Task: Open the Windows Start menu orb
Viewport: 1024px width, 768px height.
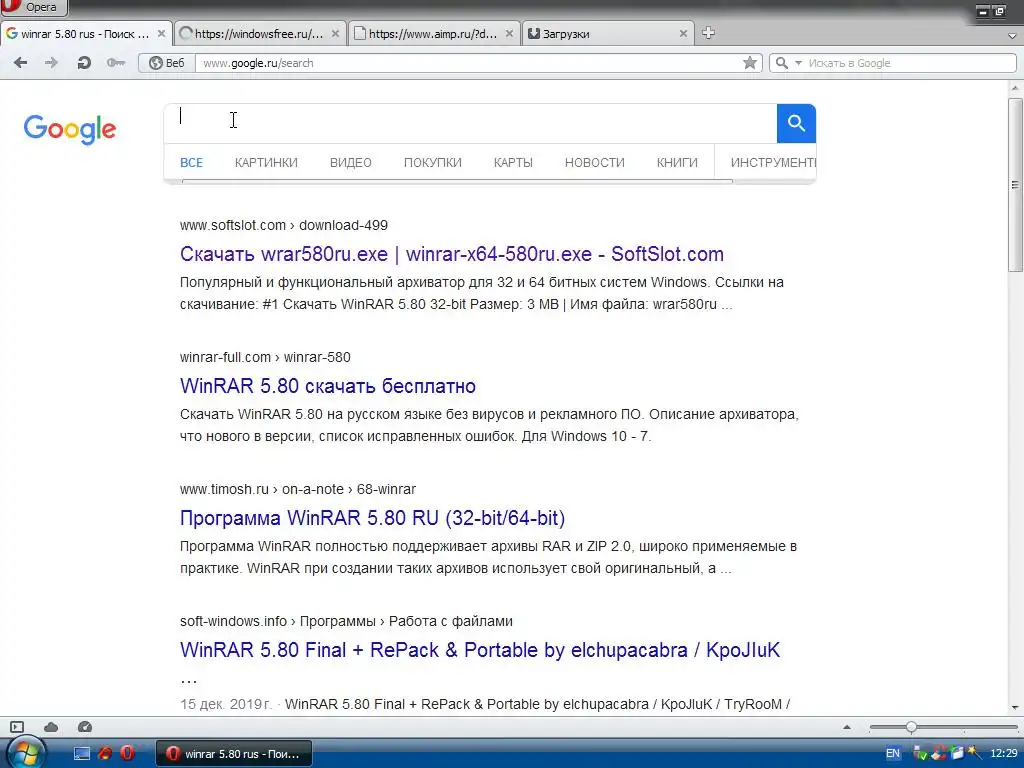Action: [26, 753]
